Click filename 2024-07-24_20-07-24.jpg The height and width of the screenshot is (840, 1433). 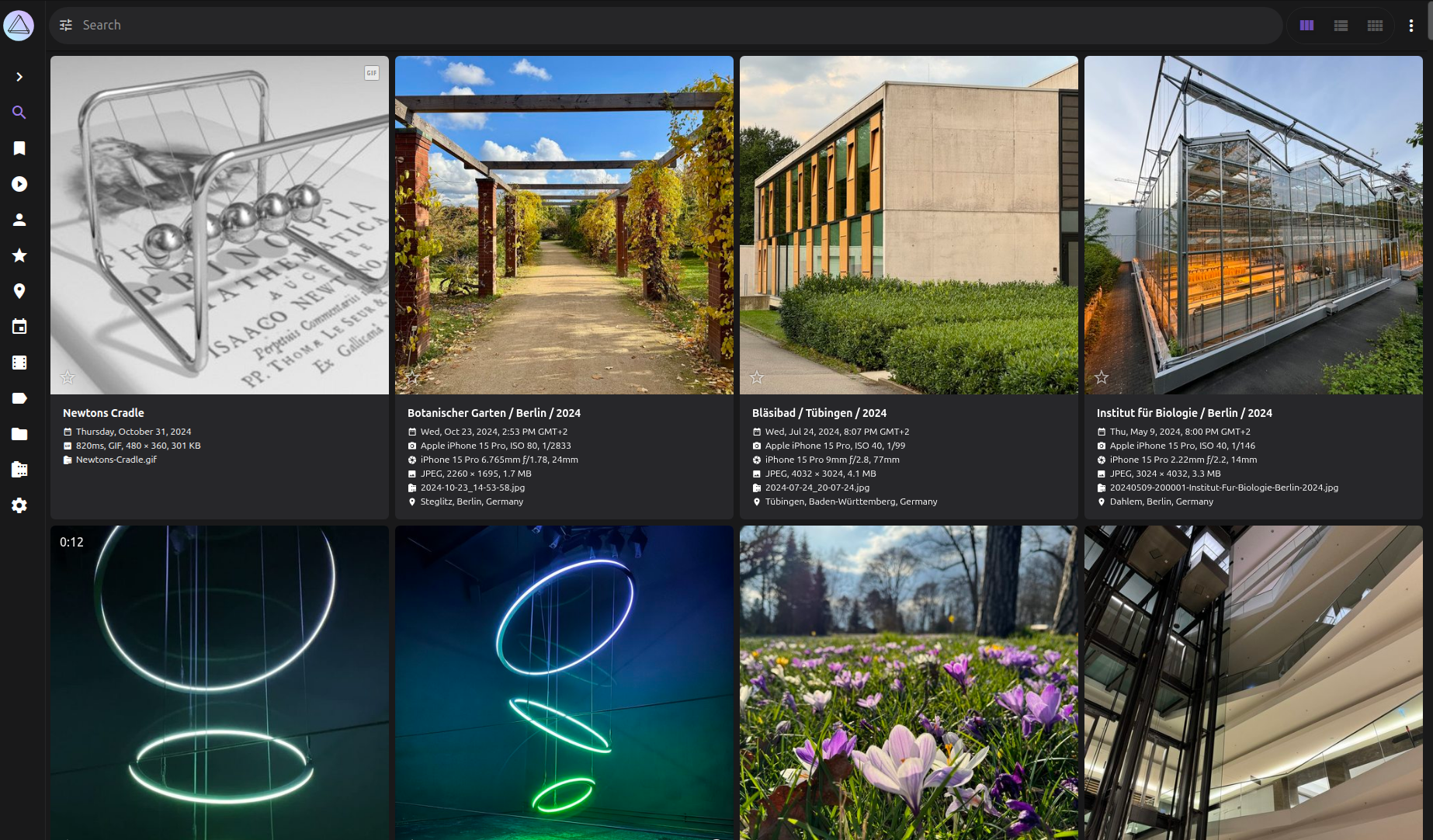(817, 488)
